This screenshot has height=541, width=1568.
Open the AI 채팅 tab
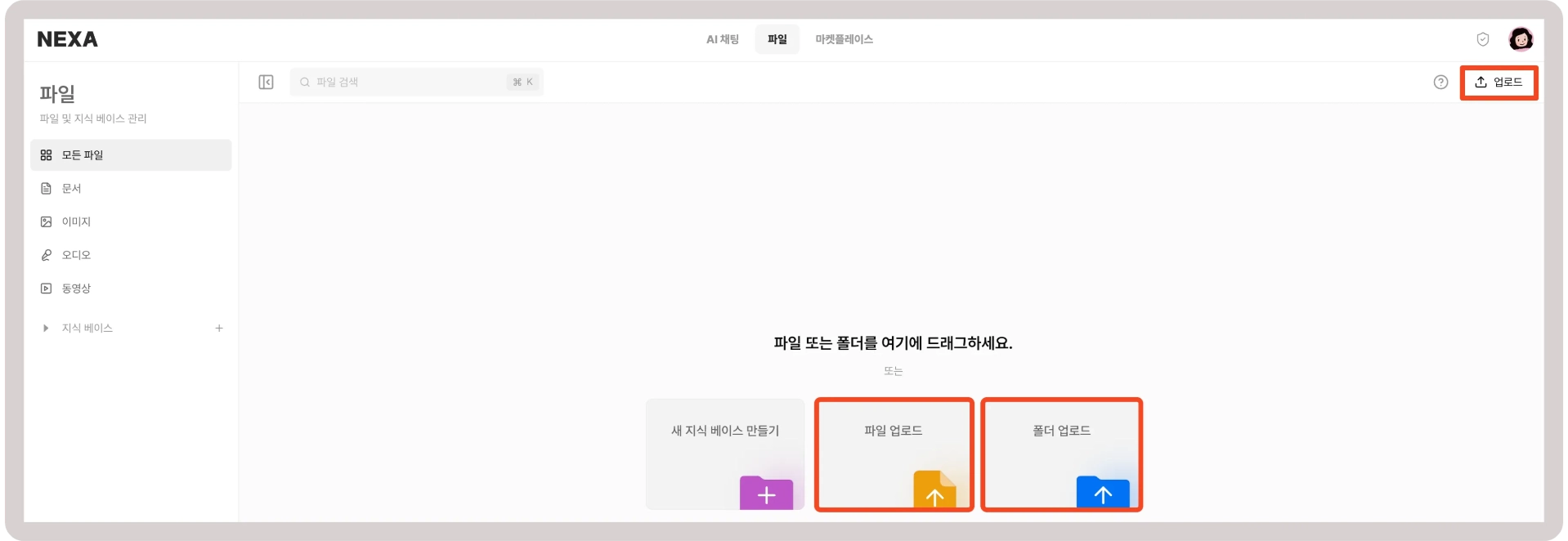(722, 39)
